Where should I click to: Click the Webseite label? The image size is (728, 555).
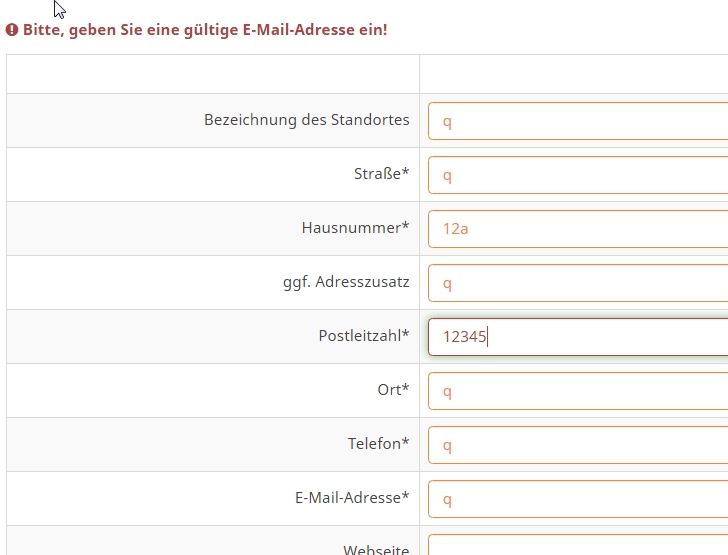point(376,549)
